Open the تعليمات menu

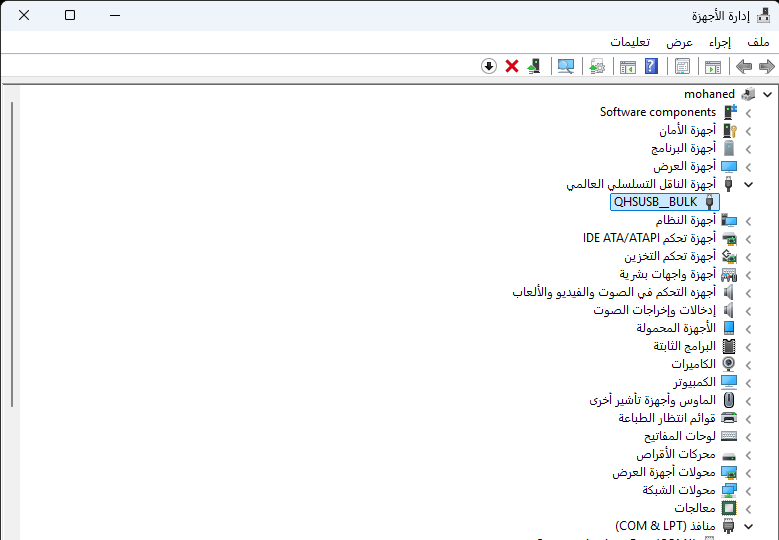click(630, 42)
